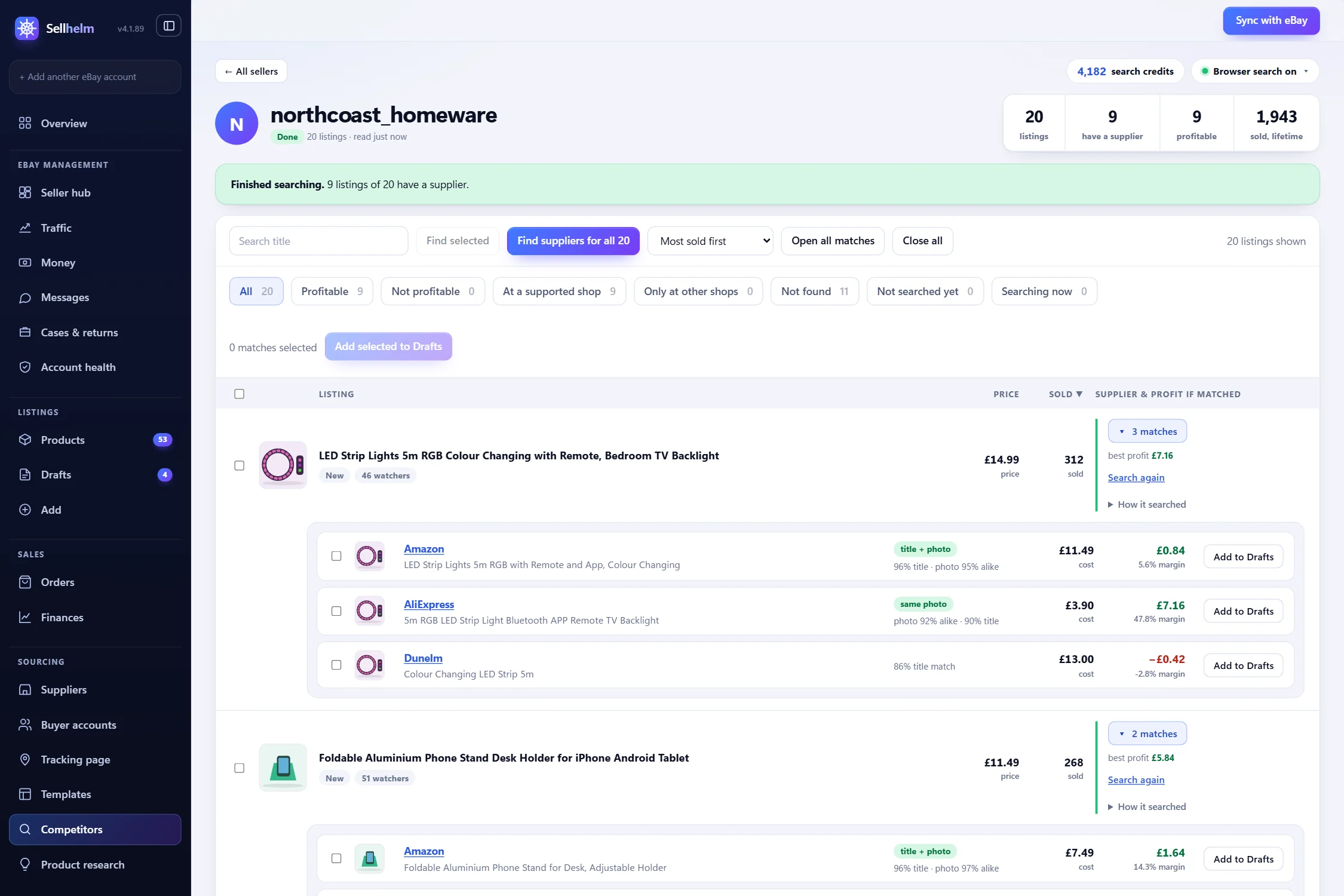This screenshot has width=1344, height=896.
Task: Open the Most sold first sort dropdown
Action: [x=710, y=241]
